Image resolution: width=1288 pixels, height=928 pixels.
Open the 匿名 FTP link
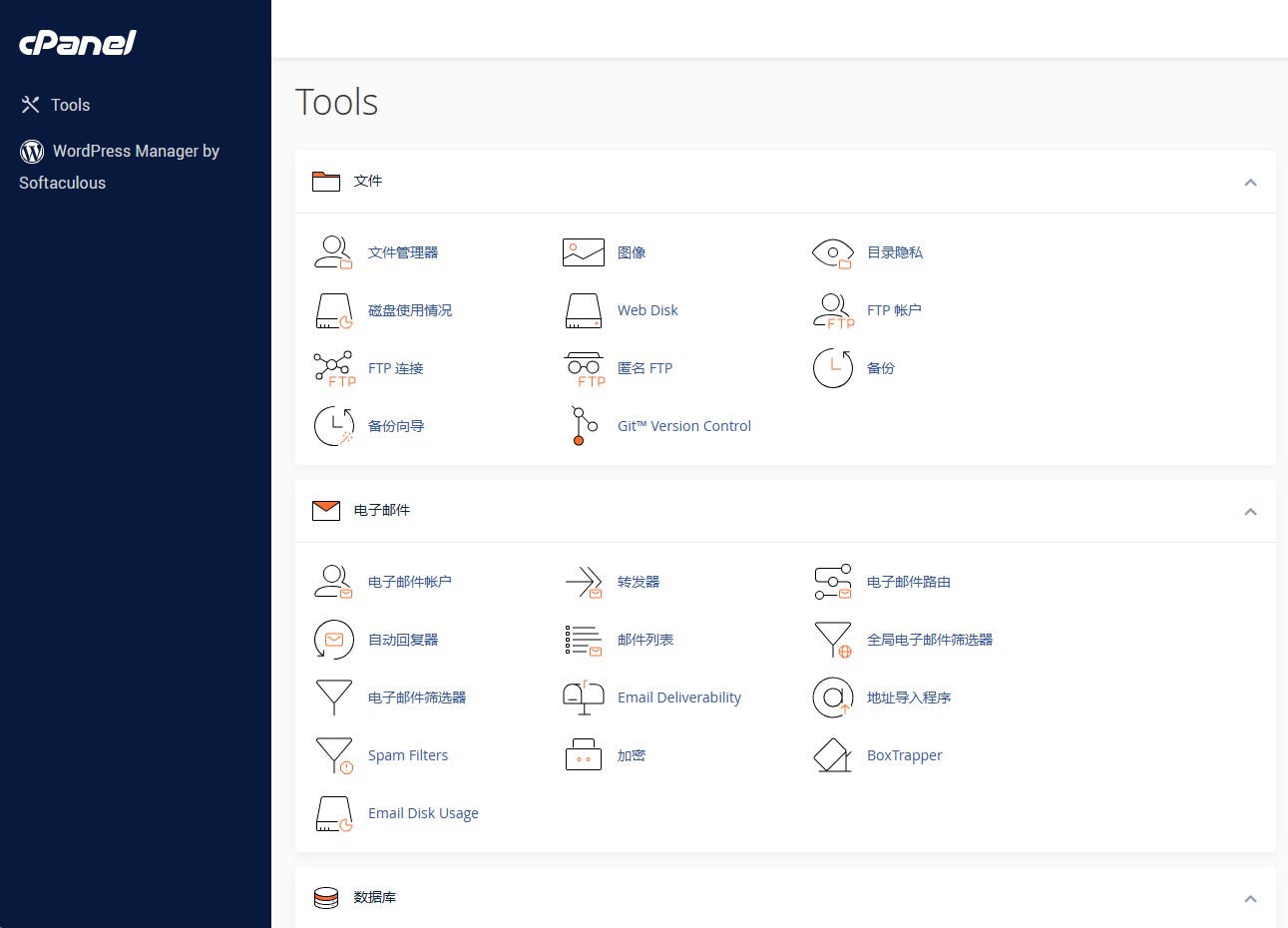click(x=644, y=368)
